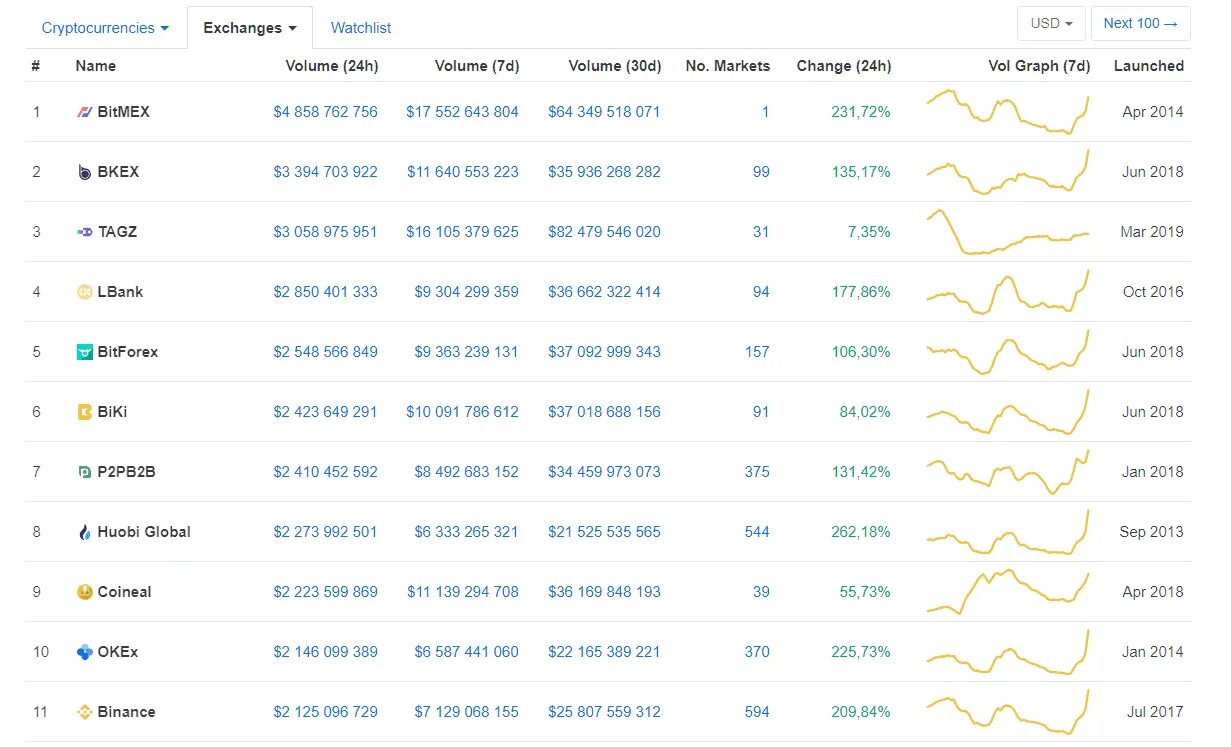1231x747 pixels.
Task: Click BitMEX launch date Apr 2014
Action: pyautogui.click(x=1153, y=112)
